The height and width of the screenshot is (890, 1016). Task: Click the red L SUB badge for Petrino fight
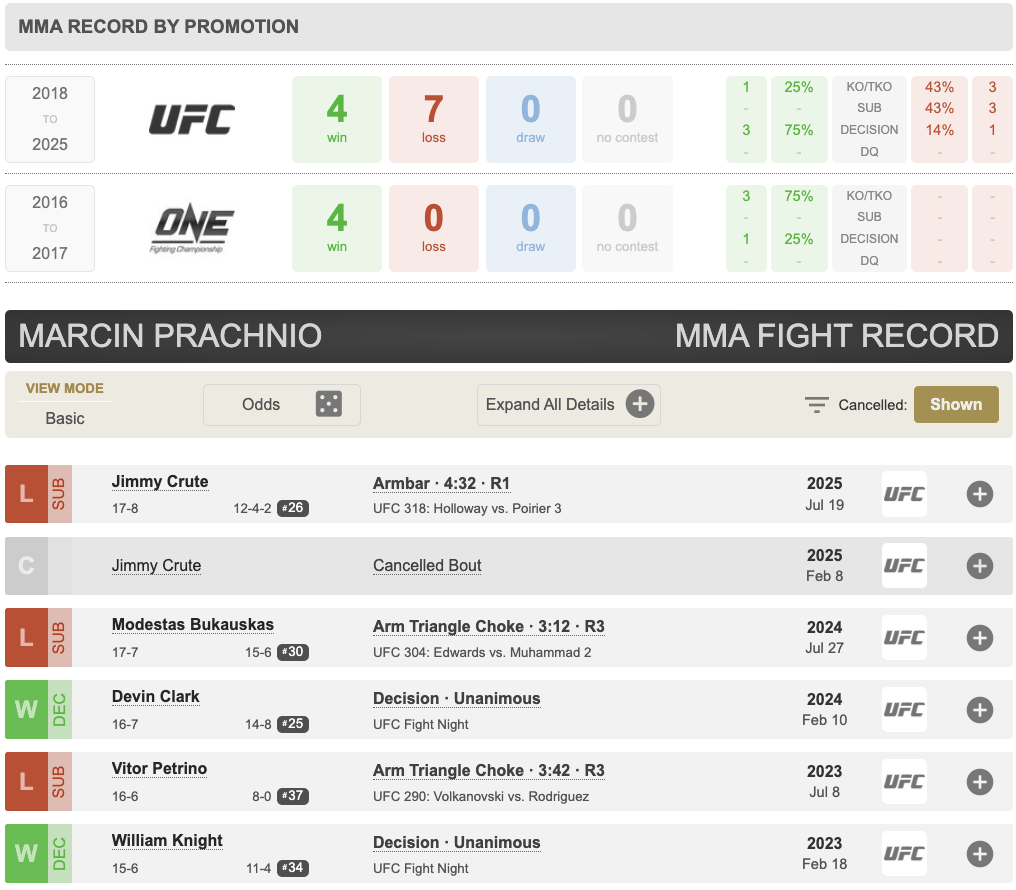pos(38,782)
